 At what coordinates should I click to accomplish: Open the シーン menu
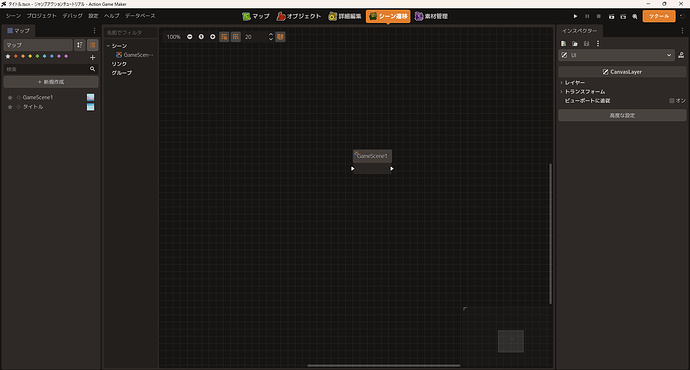[x=13, y=16]
